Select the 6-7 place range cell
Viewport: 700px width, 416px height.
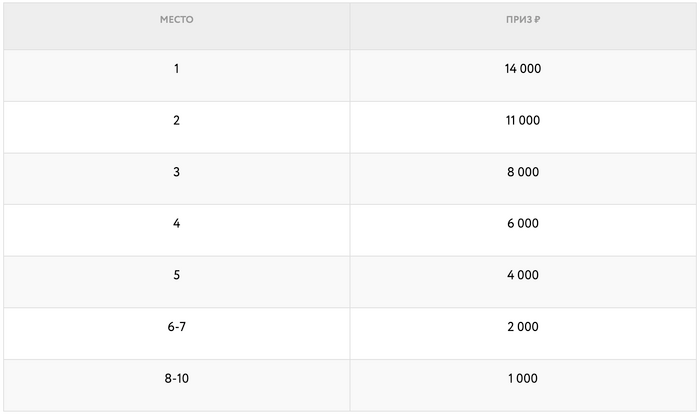point(176,327)
